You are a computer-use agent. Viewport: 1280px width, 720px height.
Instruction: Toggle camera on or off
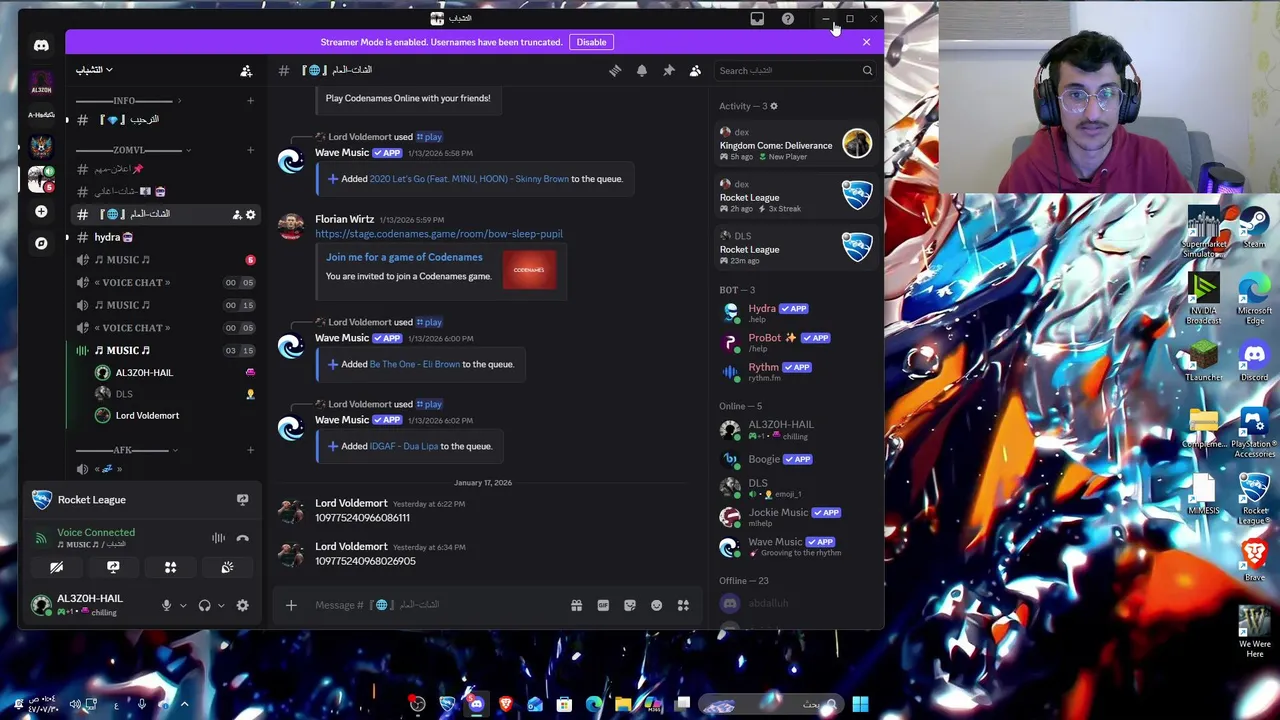point(56,567)
